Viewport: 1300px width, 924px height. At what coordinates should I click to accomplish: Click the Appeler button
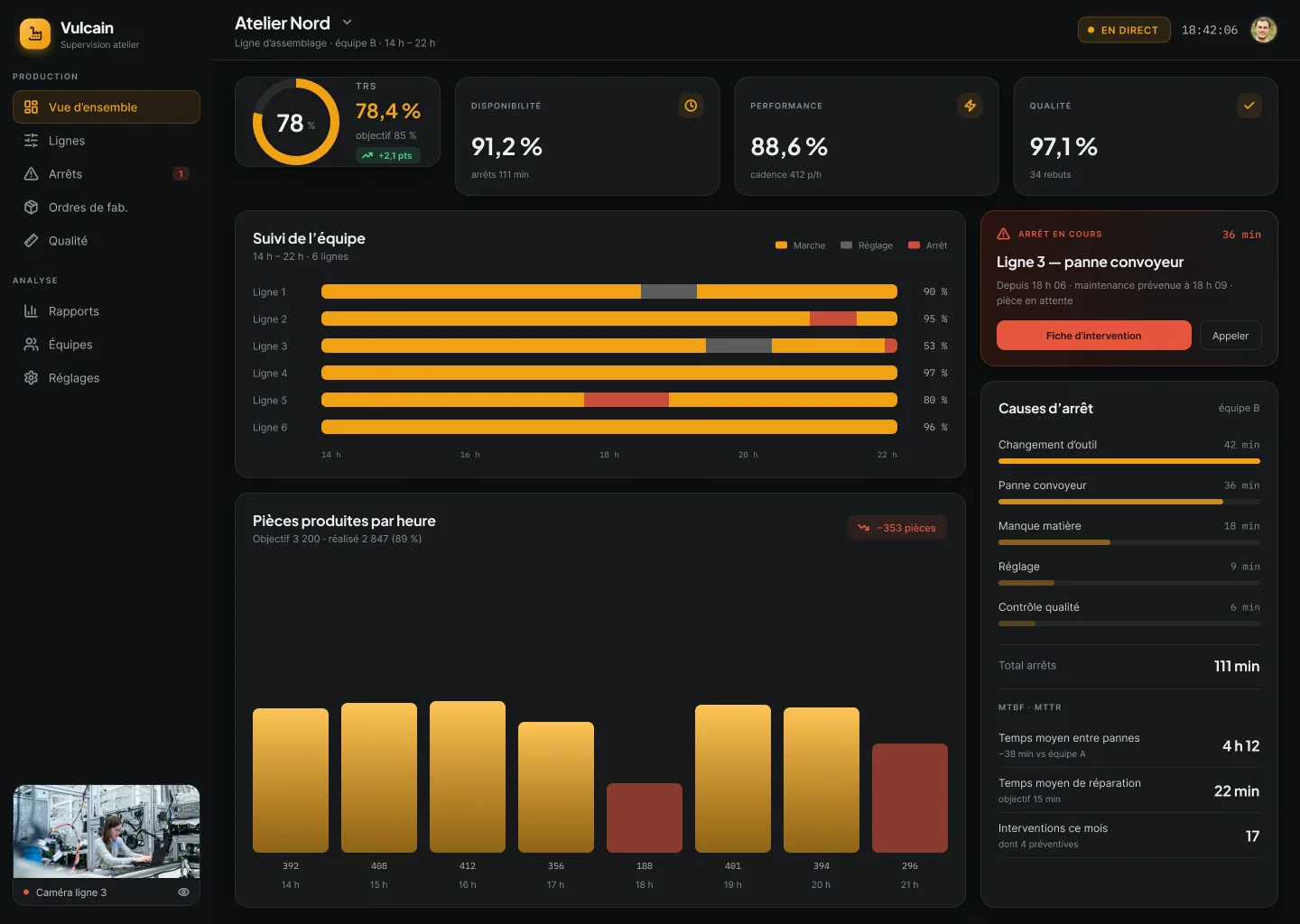pyautogui.click(x=1230, y=336)
